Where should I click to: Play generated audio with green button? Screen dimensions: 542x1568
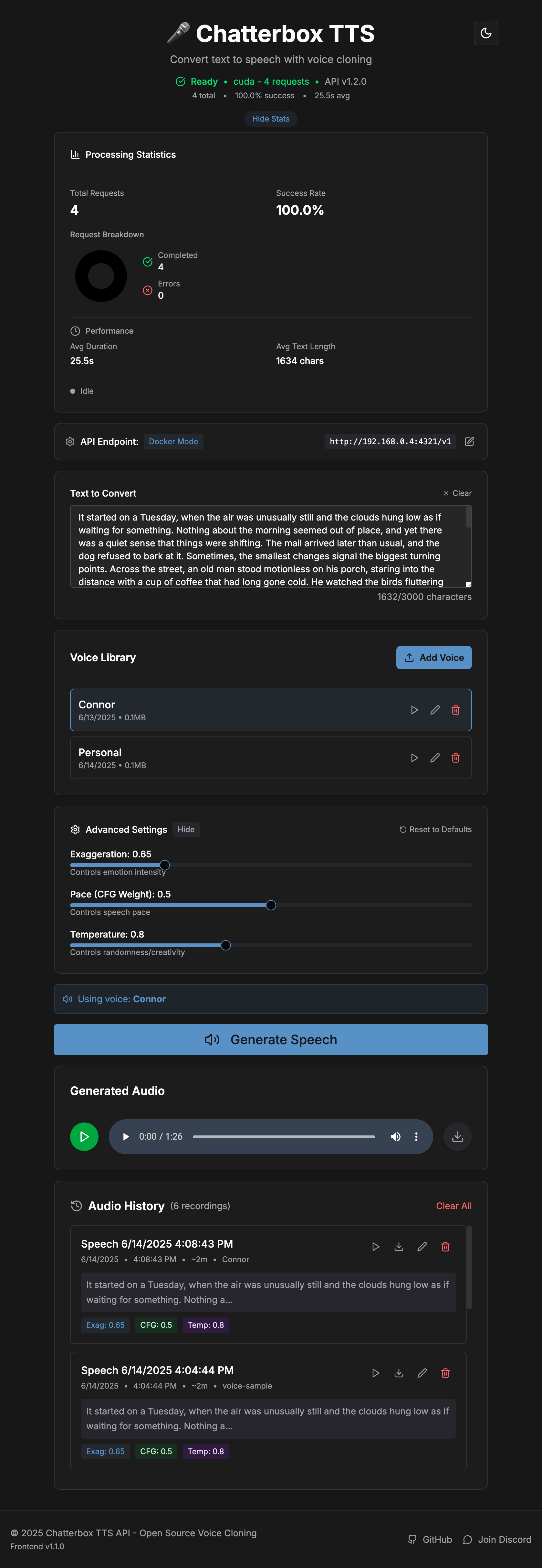pos(84,1136)
